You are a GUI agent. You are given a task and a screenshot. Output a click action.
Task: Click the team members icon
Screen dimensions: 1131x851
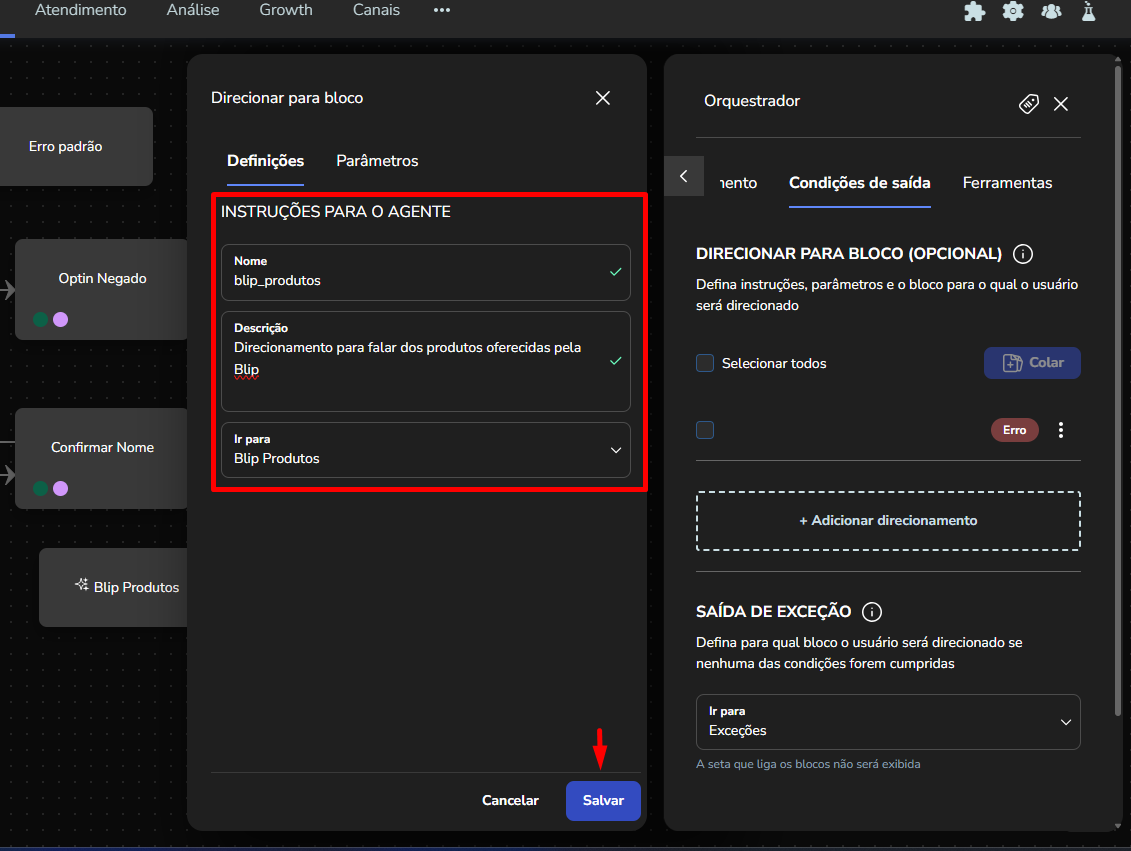(x=1051, y=11)
